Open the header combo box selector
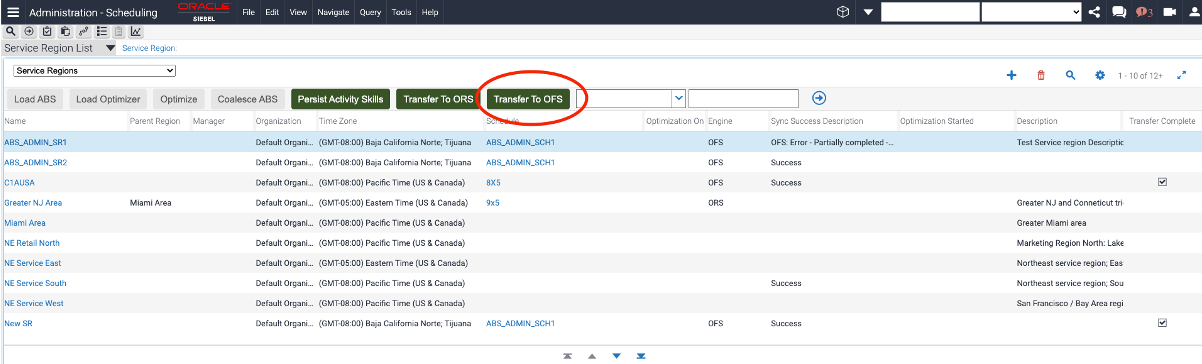Image resolution: width=1202 pixels, height=364 pixels. tap(1031, 12)
